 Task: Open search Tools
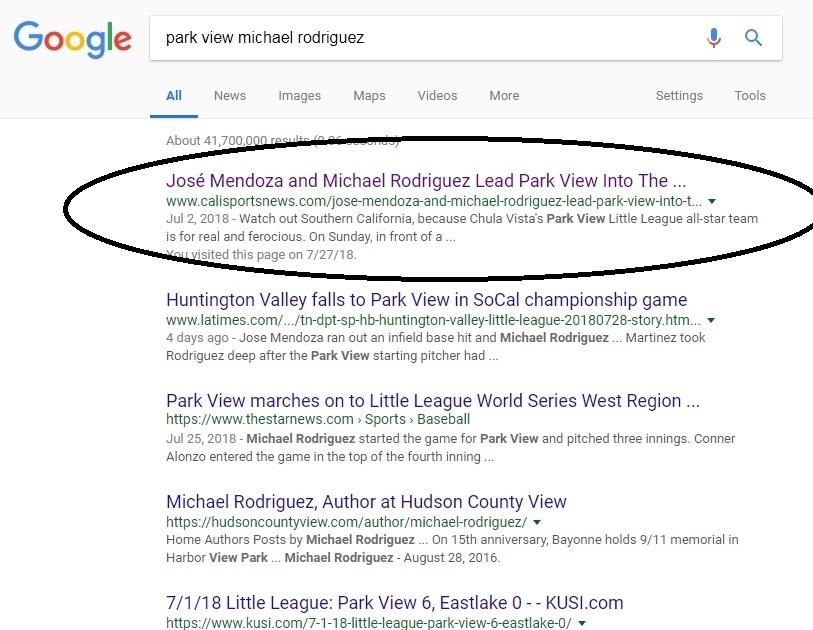tap(750, 95)
